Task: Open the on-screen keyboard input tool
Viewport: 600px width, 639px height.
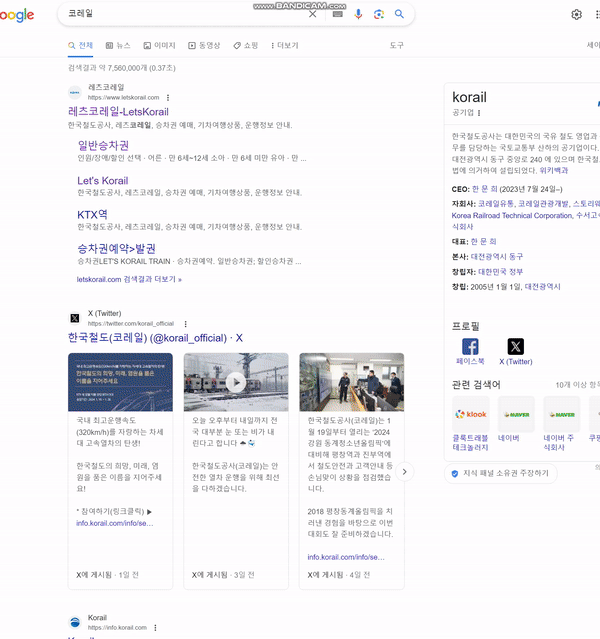Action: pos(338,14)
